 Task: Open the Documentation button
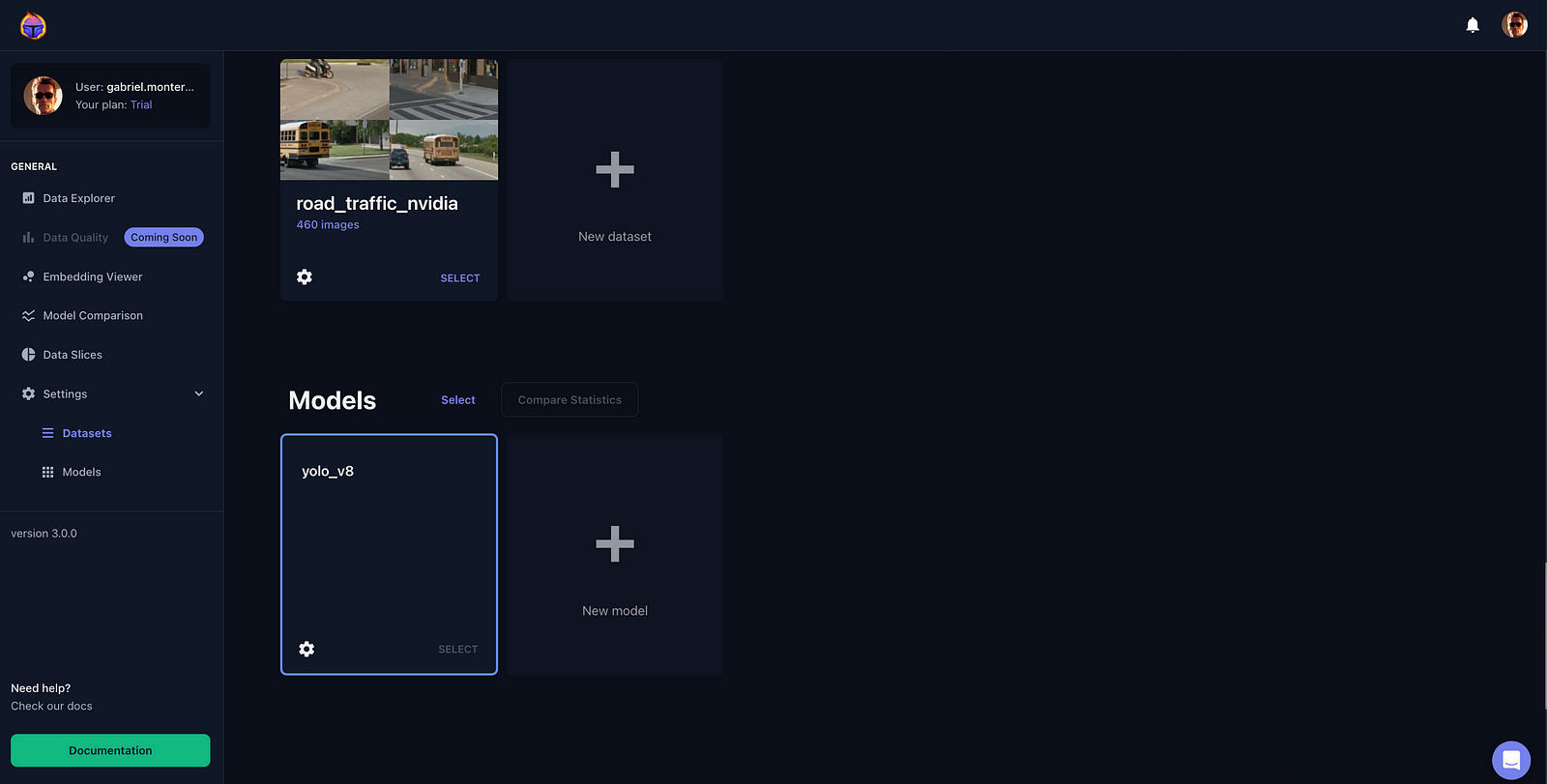110,750
